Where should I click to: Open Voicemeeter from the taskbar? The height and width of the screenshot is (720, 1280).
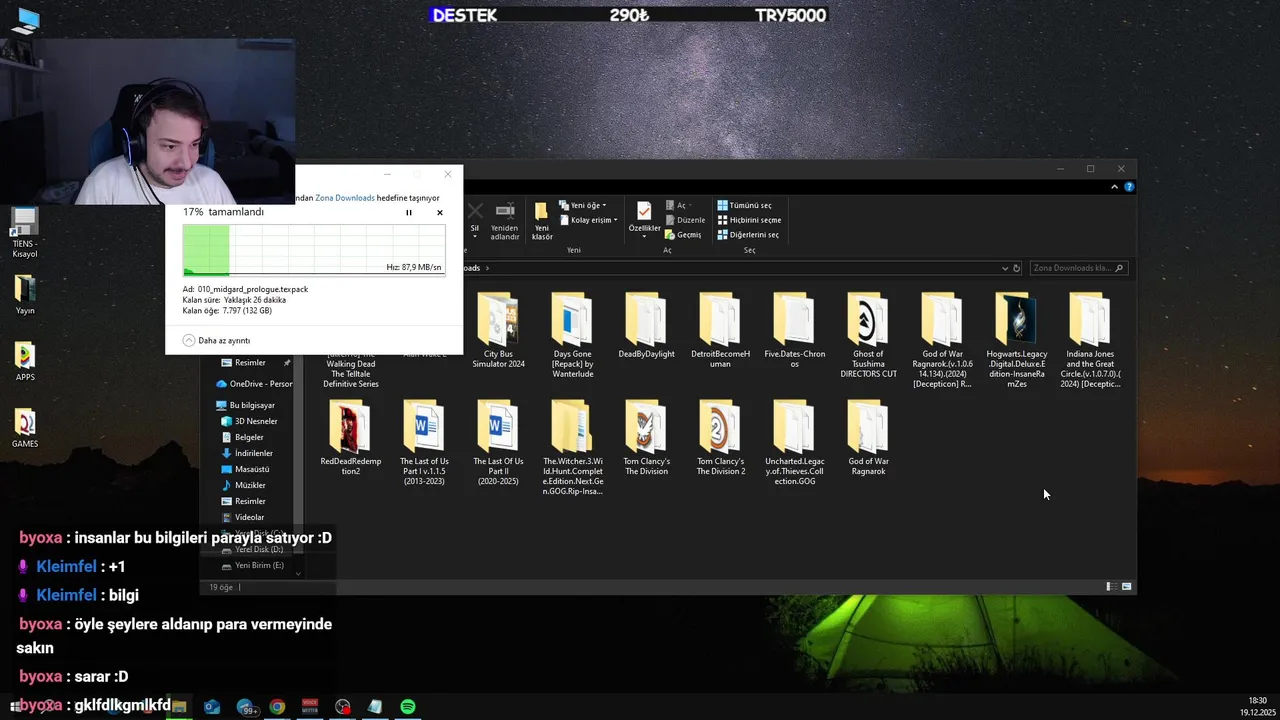tap(310, 707)
